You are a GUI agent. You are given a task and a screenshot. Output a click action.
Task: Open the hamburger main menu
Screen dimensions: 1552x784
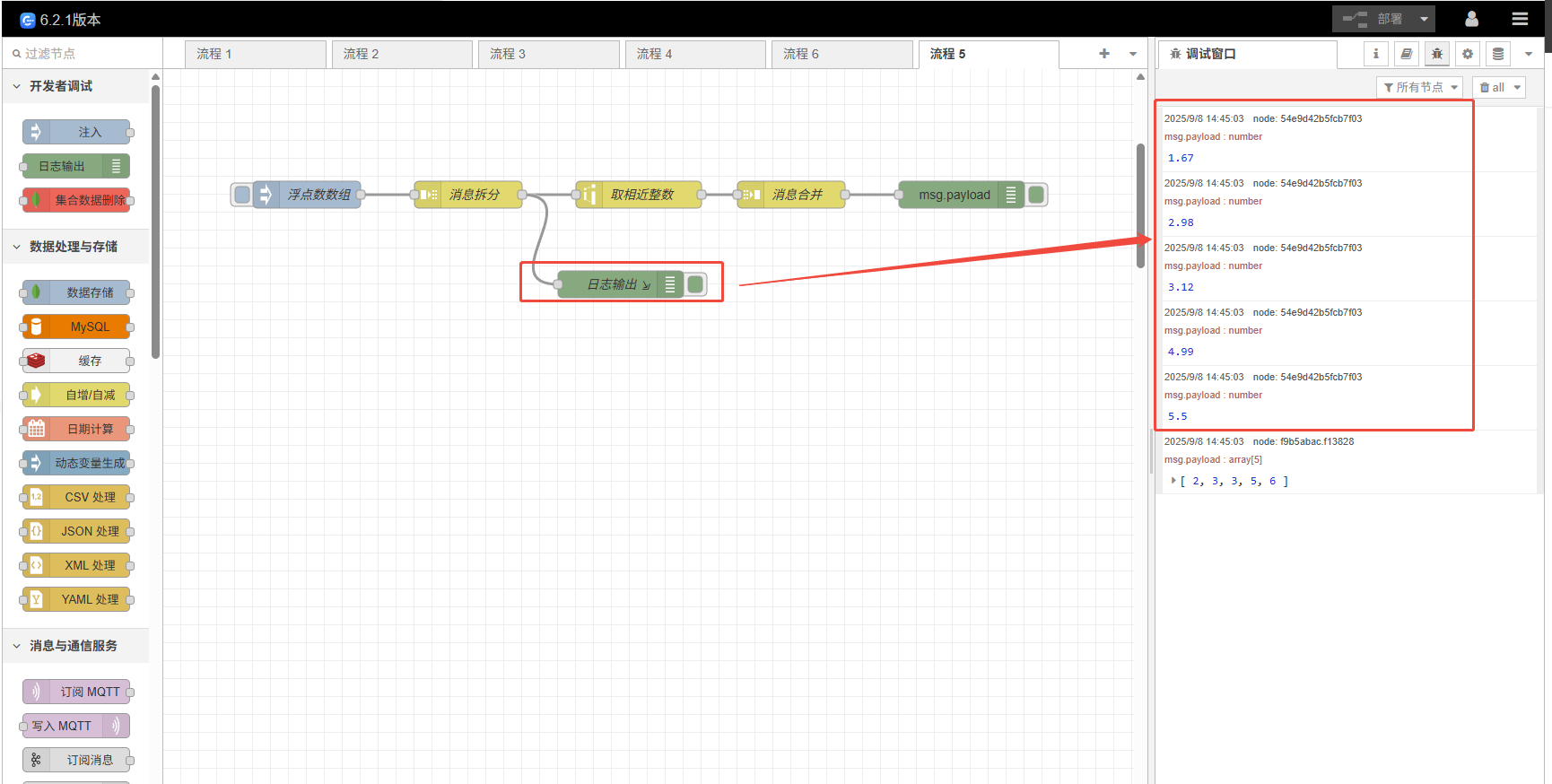(x=1520, y=19)
